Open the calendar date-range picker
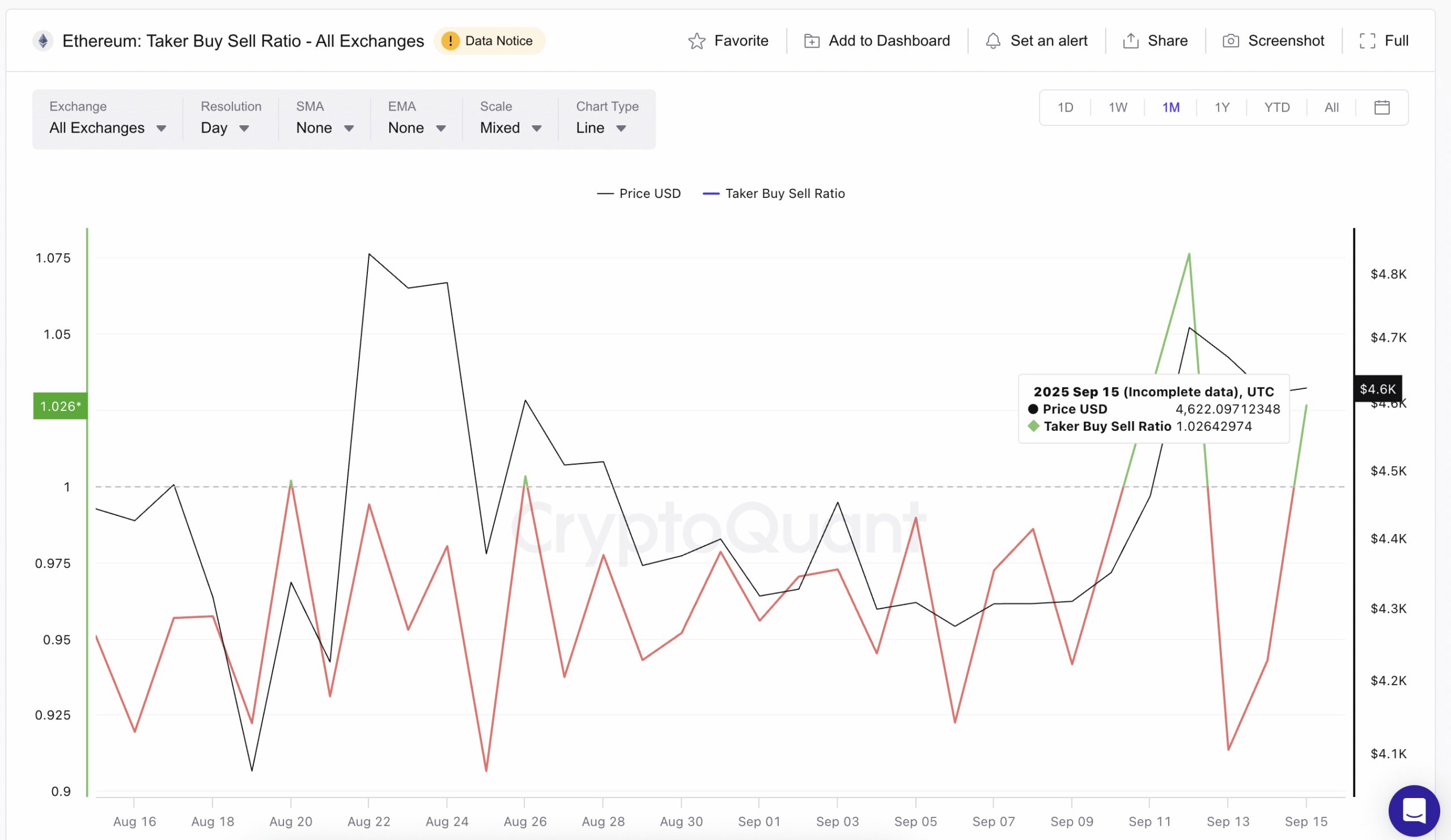This screenshot has height=840, width=1451. coord(1382,107)
